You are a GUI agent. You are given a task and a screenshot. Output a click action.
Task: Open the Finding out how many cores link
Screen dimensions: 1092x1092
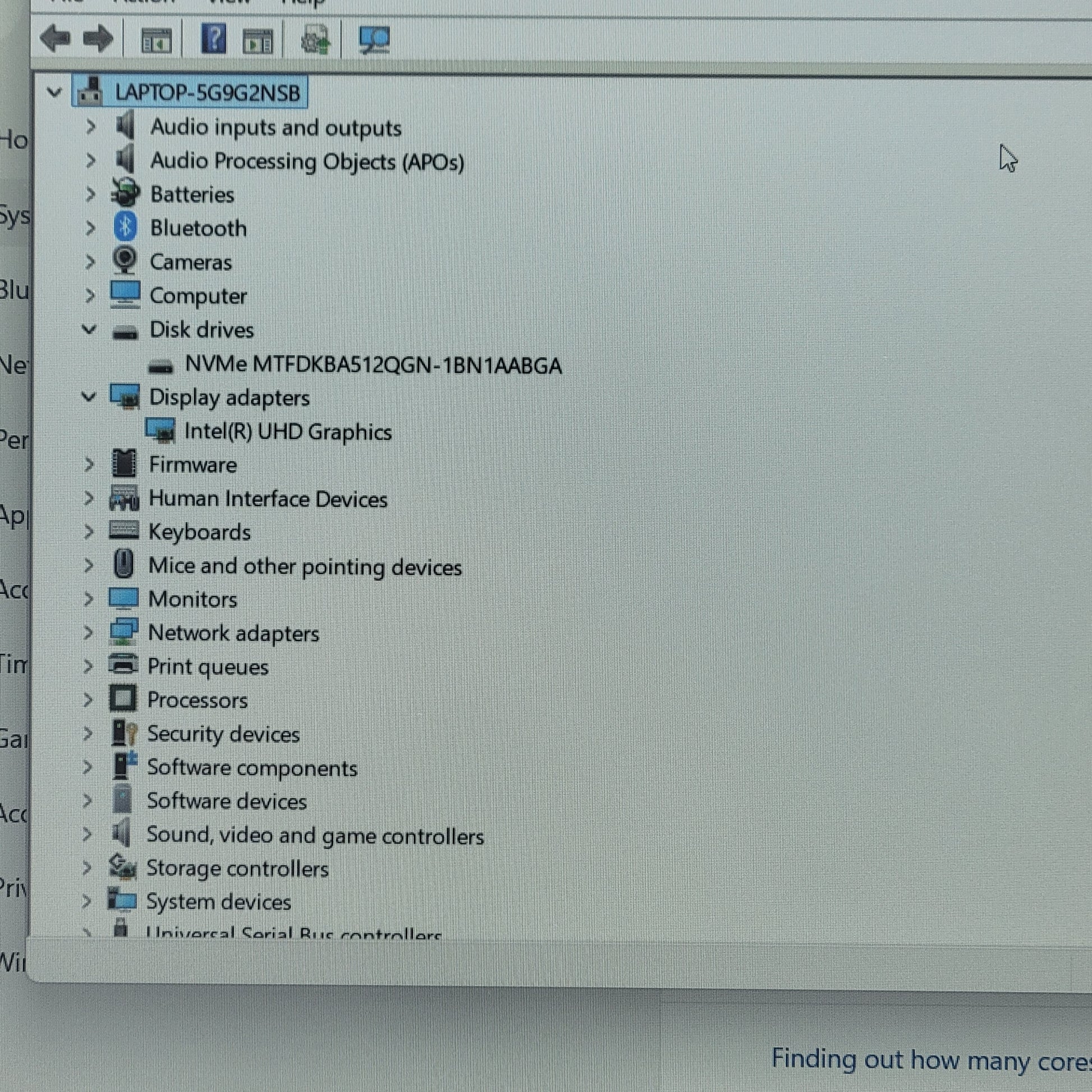point(930,1060)
